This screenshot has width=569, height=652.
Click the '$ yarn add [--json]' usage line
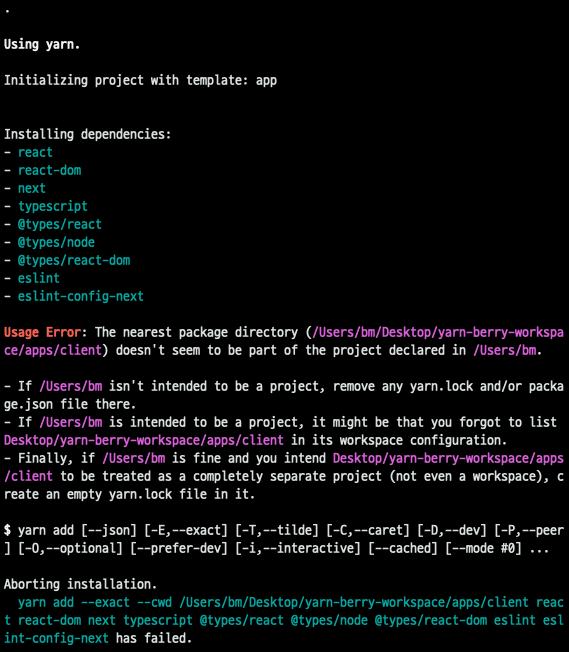(70, 530)
